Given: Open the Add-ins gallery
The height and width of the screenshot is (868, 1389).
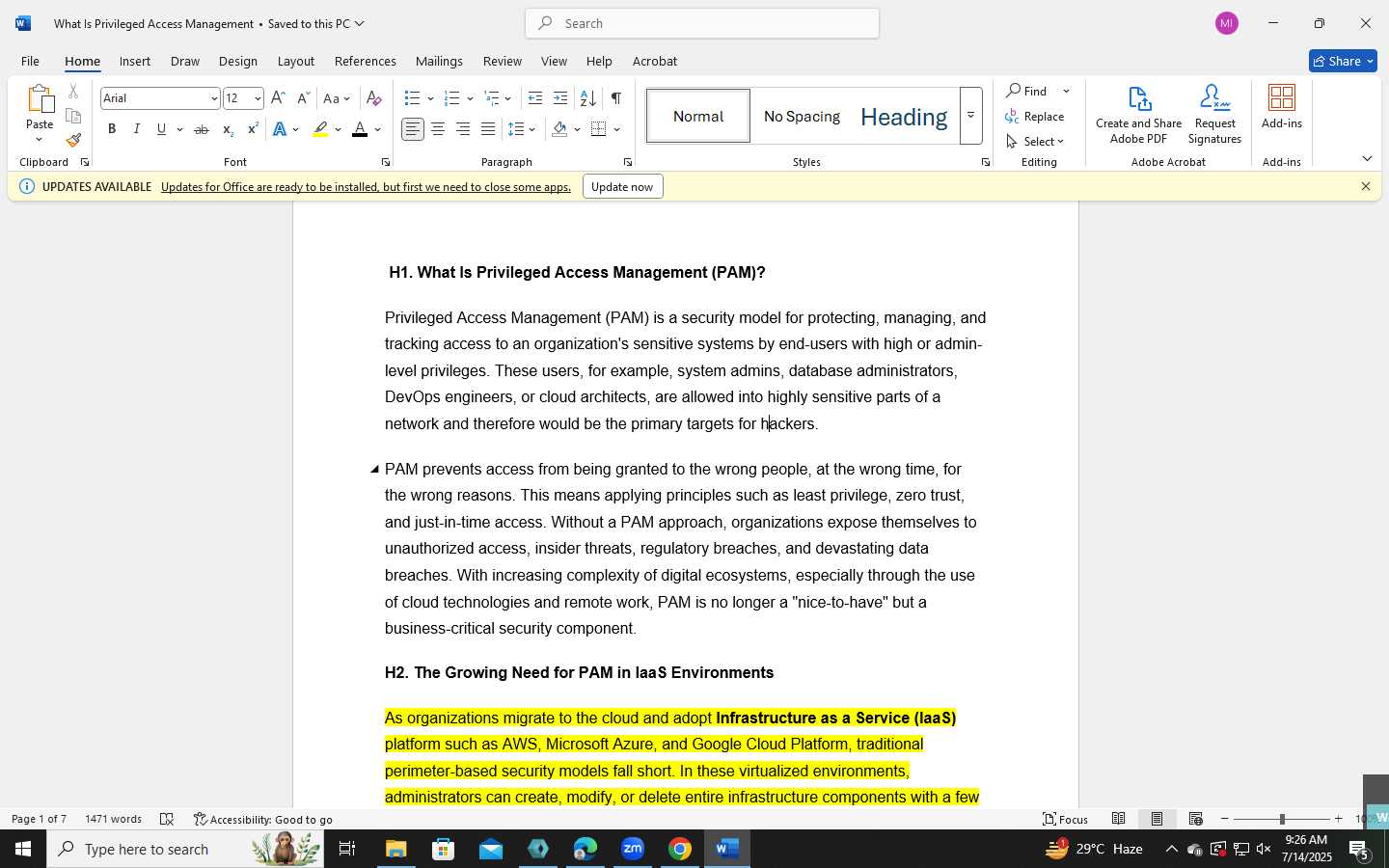Looking at the screenshot, I should pyautogui.click(x=1282, y=107).
